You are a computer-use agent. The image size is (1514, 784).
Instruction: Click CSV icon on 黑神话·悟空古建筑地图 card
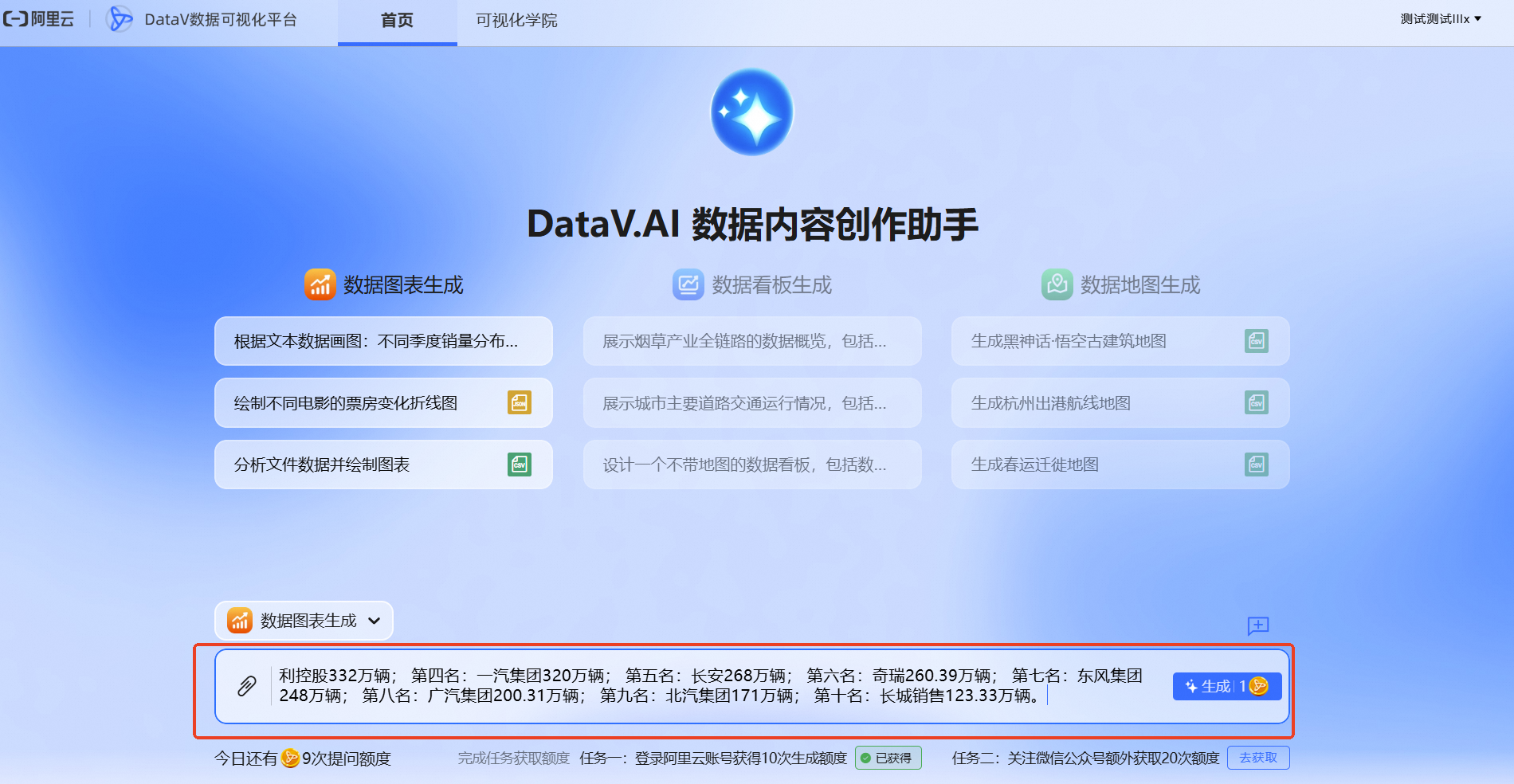click(x=1257, y=341)
